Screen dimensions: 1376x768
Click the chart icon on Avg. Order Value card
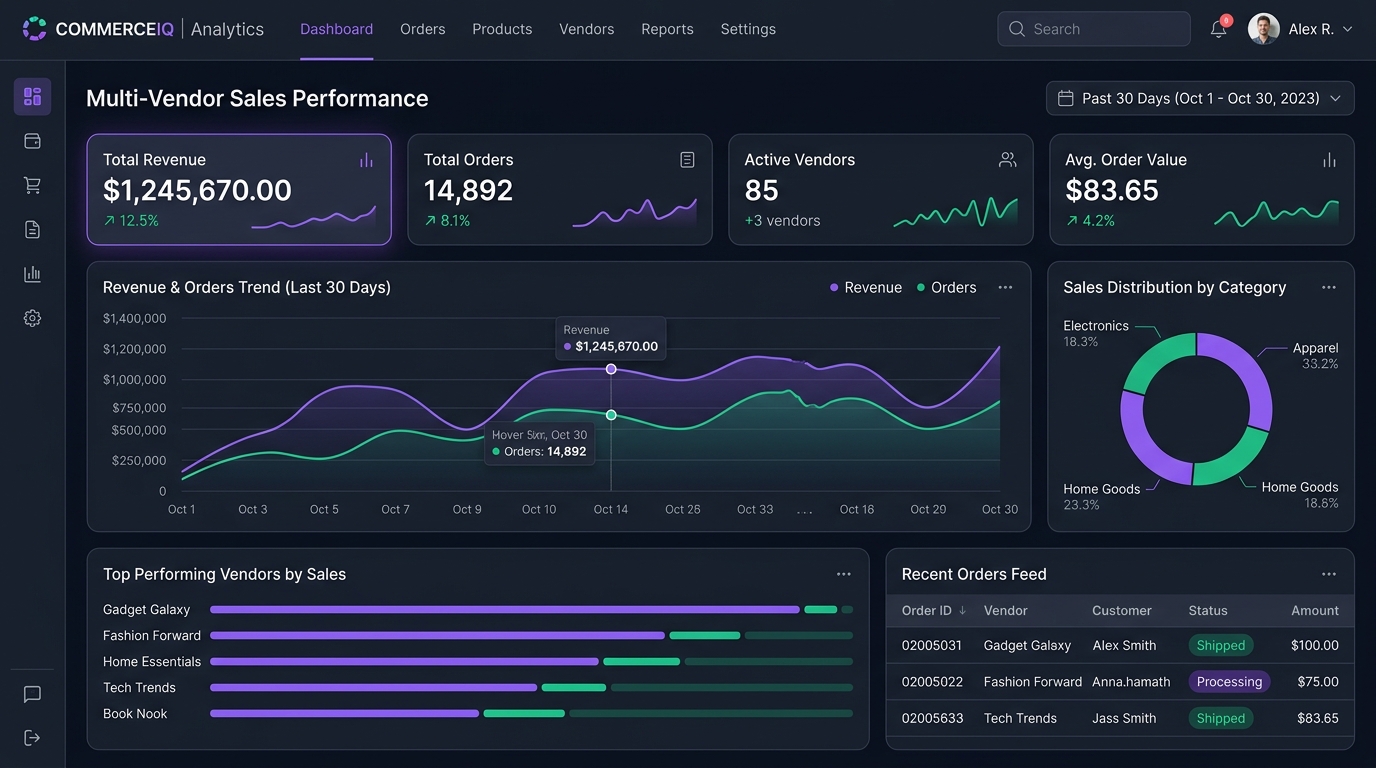(x=1329, y=160)
